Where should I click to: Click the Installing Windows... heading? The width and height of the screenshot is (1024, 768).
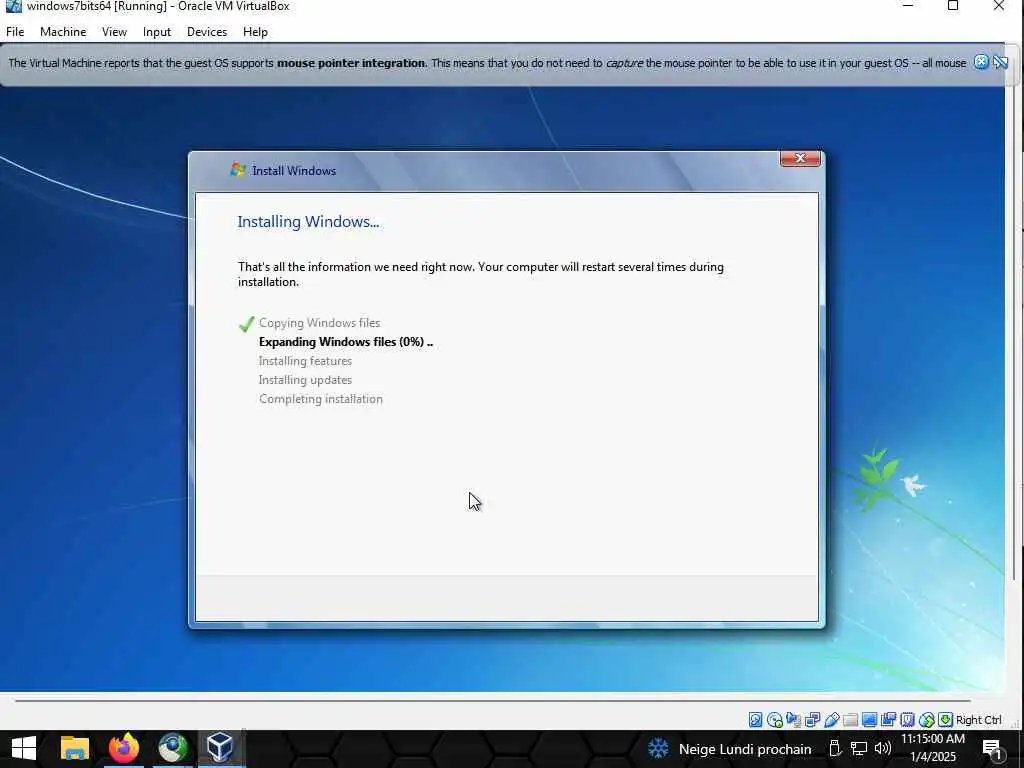(308, 222)
